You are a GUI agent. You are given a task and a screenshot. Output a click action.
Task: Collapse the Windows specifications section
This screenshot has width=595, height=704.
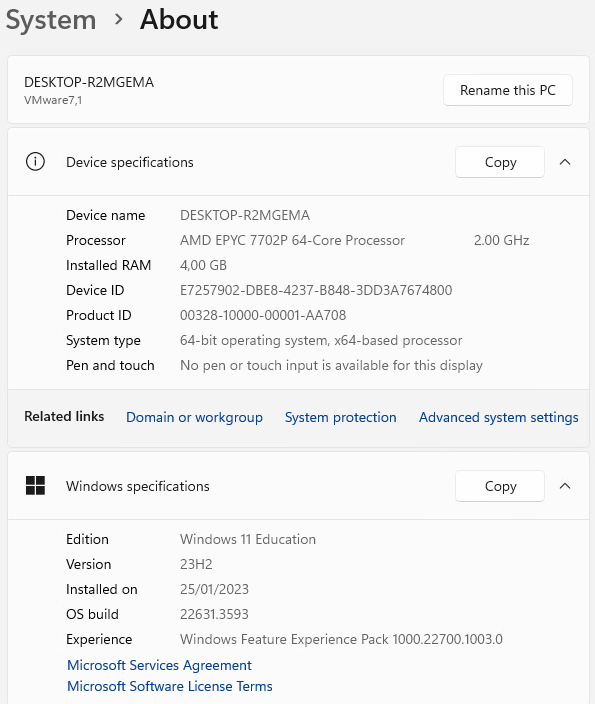(565, 486)
